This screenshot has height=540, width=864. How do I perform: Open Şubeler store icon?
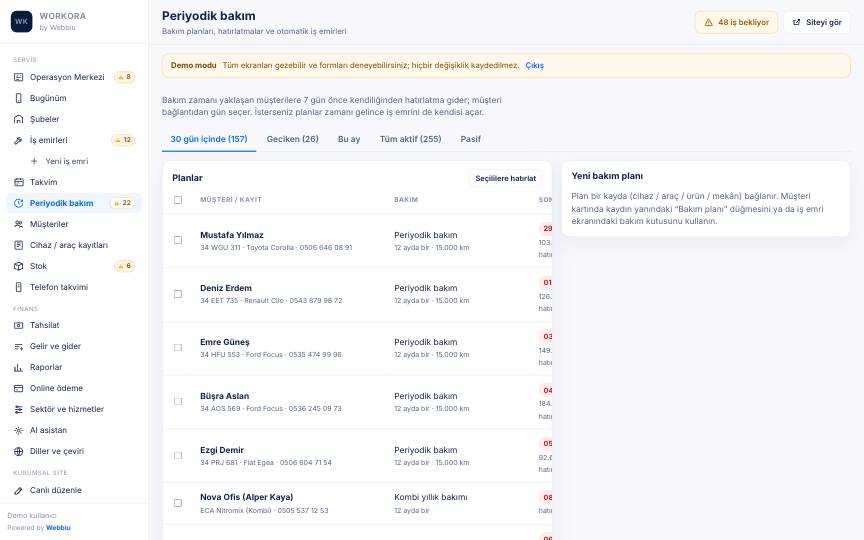[x=18, y=119]
